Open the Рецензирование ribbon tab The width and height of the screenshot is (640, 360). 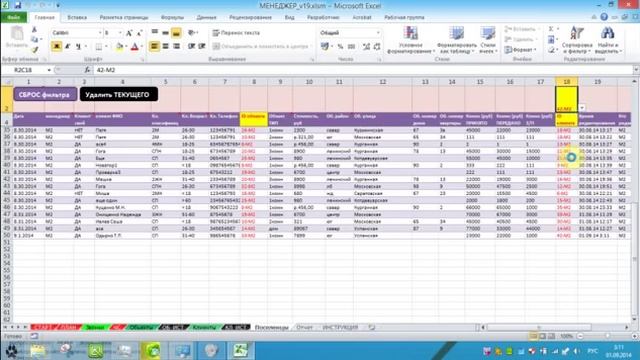point(250,18)
